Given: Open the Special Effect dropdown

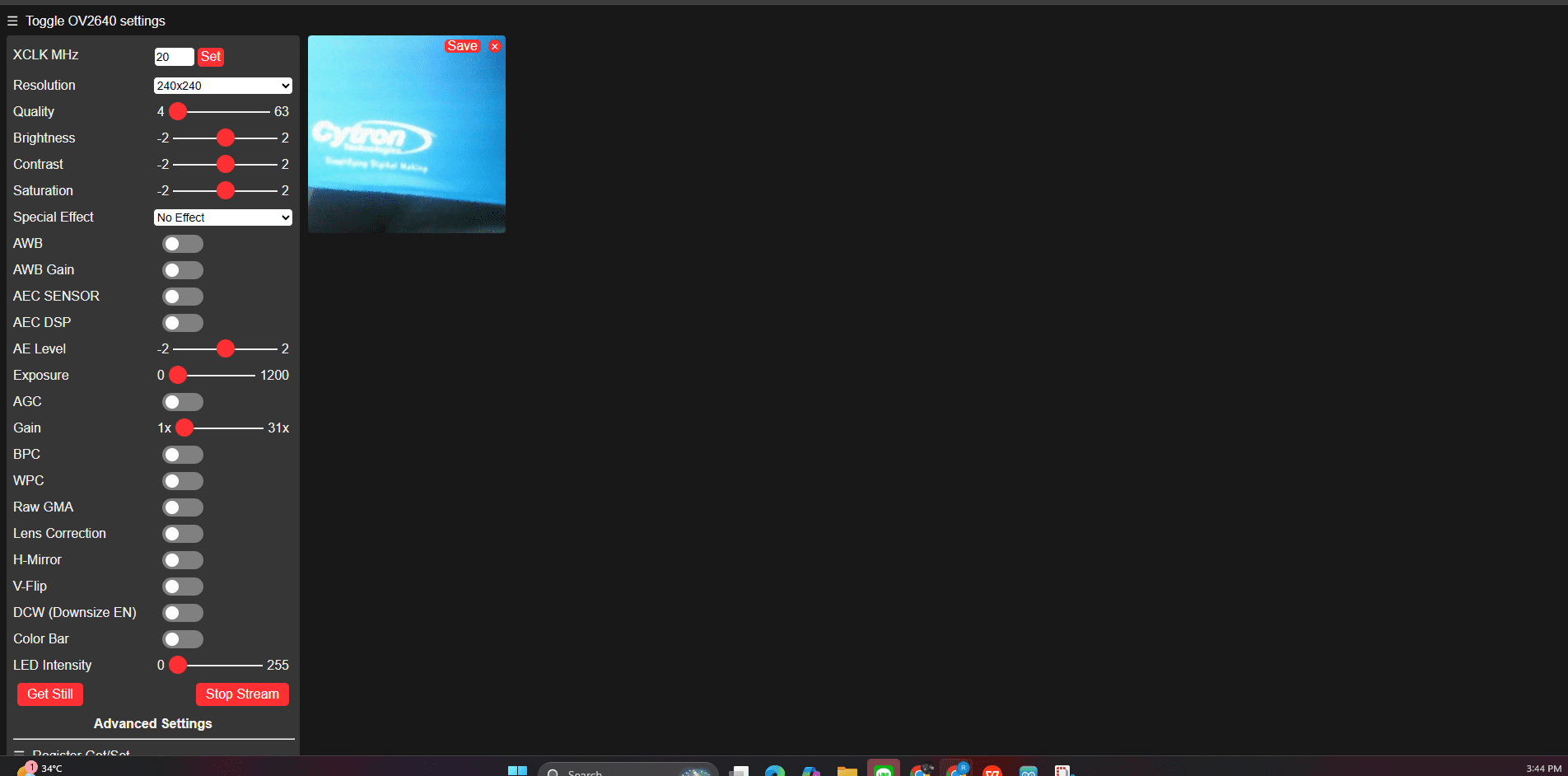Looking at the screenshot, I should tap(223, 217).
